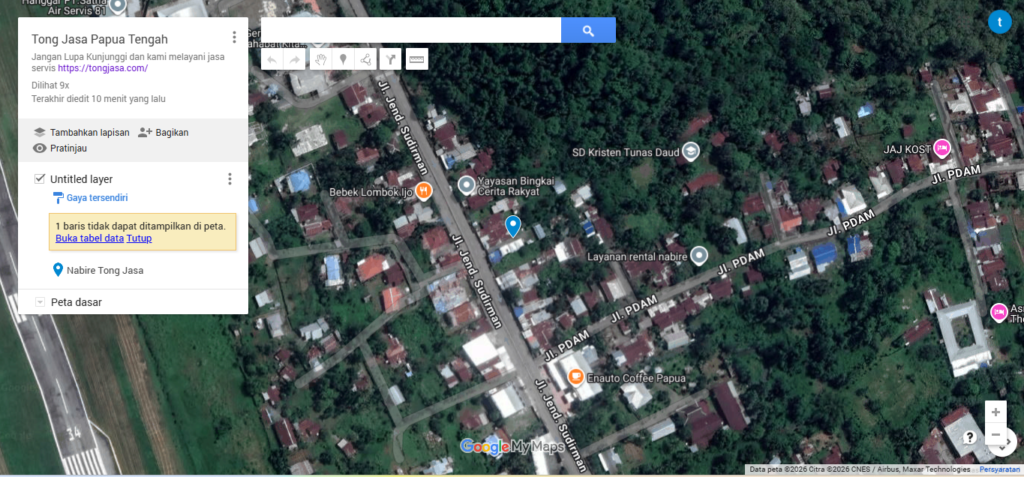This screenshot has width=1024, height=477.
Task: Select the Add directions tool
Action: pyautogui.click(x=390, y=59)
